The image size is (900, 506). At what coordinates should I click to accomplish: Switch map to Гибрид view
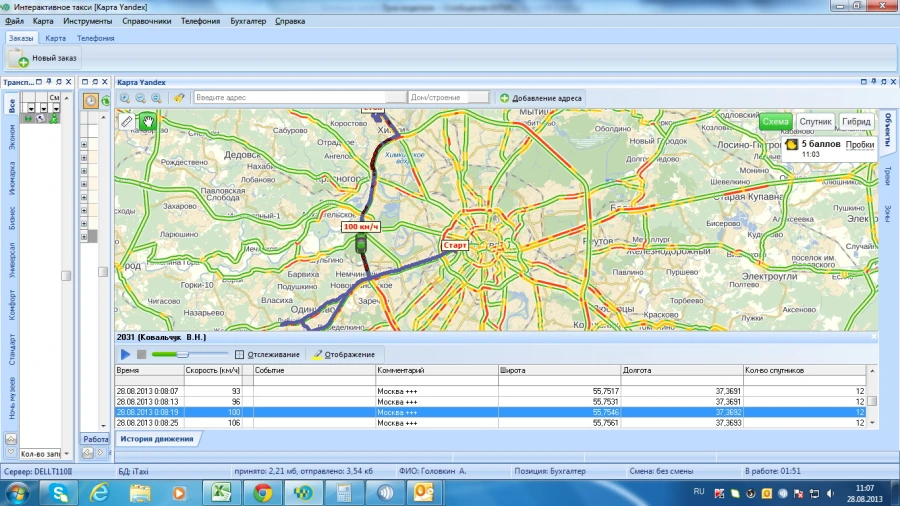click(x=856, y=122)
